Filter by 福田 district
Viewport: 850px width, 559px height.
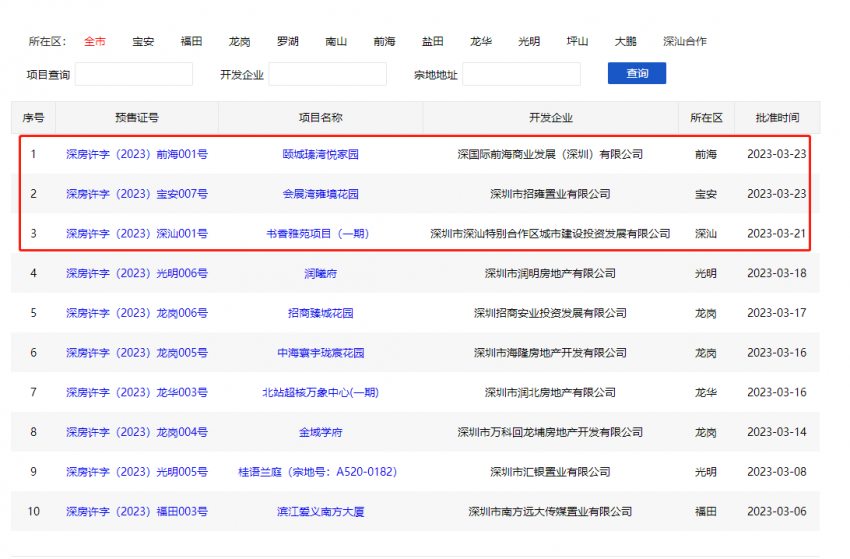click(x=191, y=41)
